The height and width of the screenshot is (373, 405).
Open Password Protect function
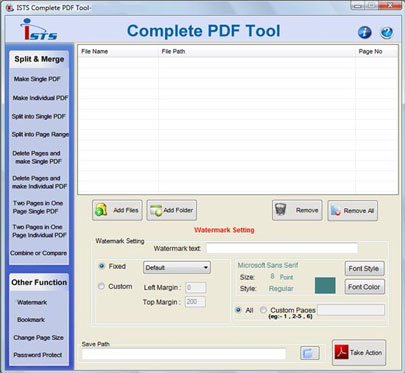38,355
